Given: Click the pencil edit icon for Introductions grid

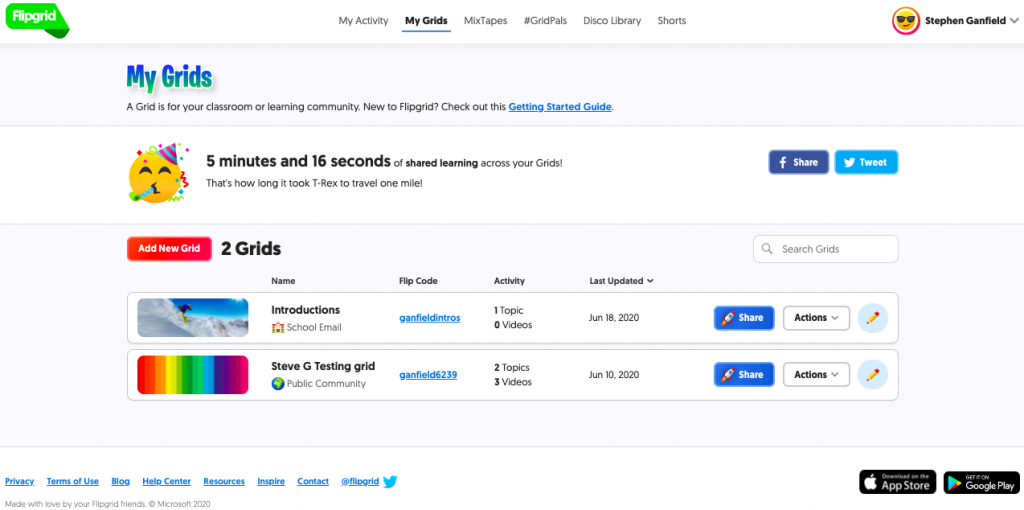Looking at the screenshot, I should [x=872, y=318].
